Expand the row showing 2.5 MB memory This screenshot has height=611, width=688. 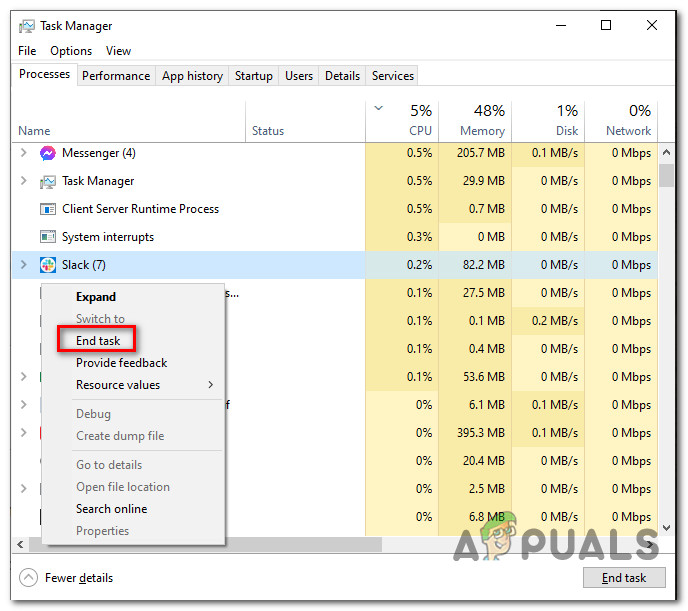[24, 488]
